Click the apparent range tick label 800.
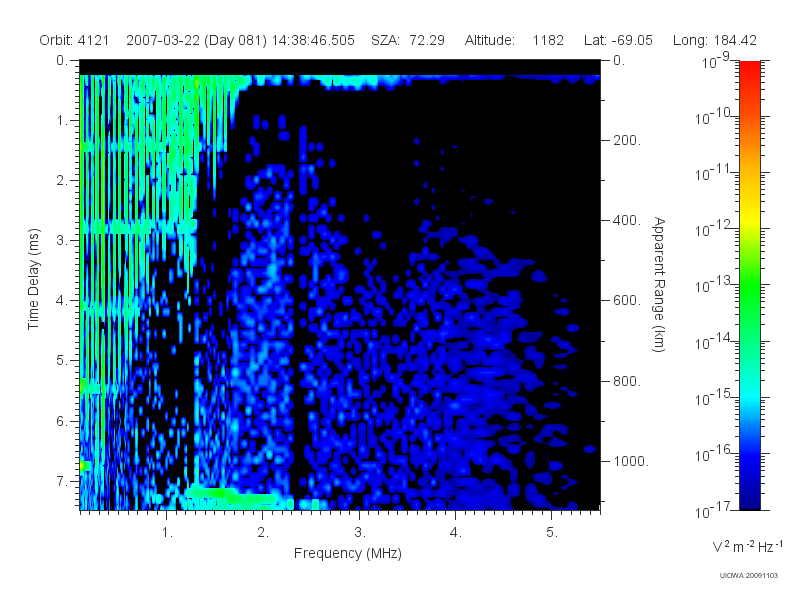The image size is (800, 600). 627,381
